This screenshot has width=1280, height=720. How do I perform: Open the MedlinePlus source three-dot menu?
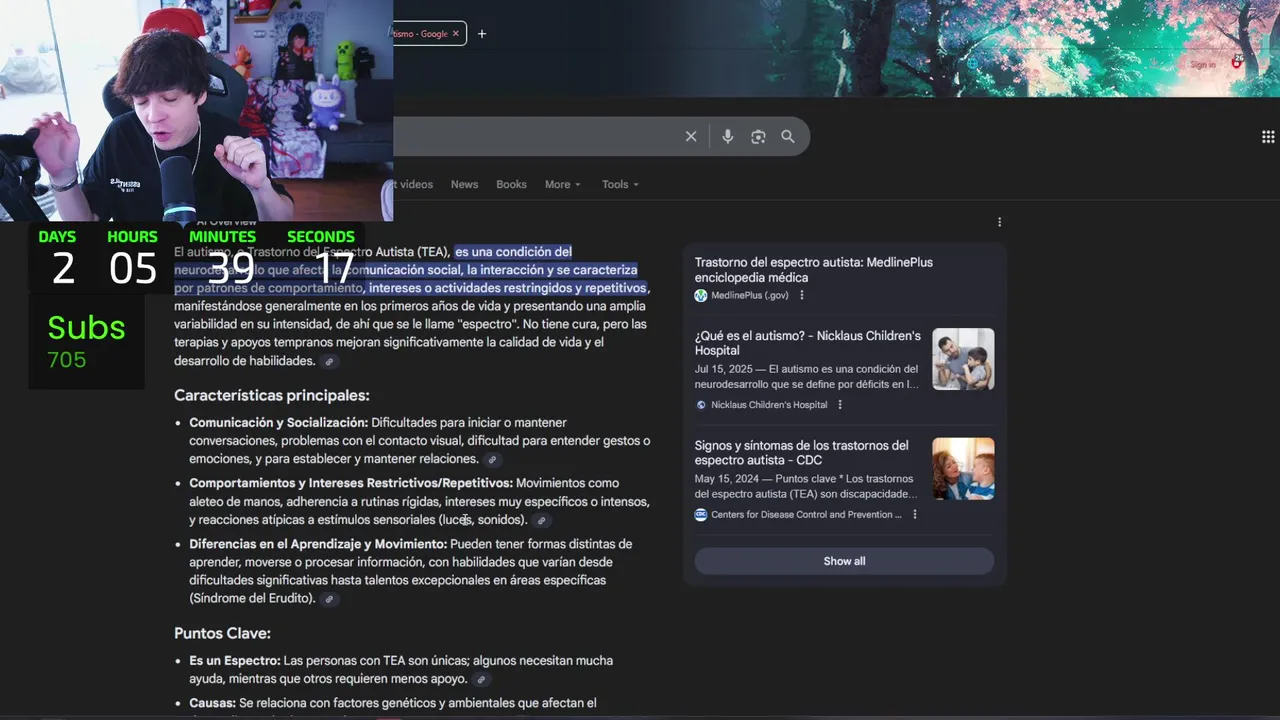click(801, 295)
